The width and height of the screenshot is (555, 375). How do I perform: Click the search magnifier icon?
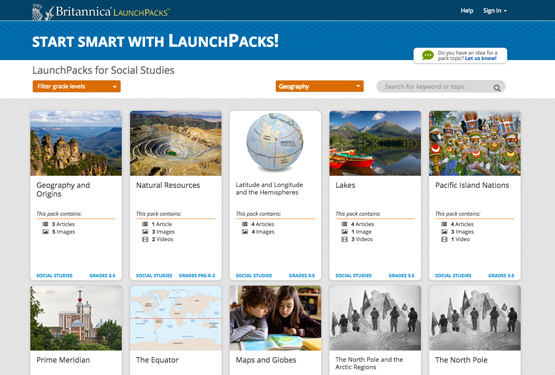click(x=497, y=88)
